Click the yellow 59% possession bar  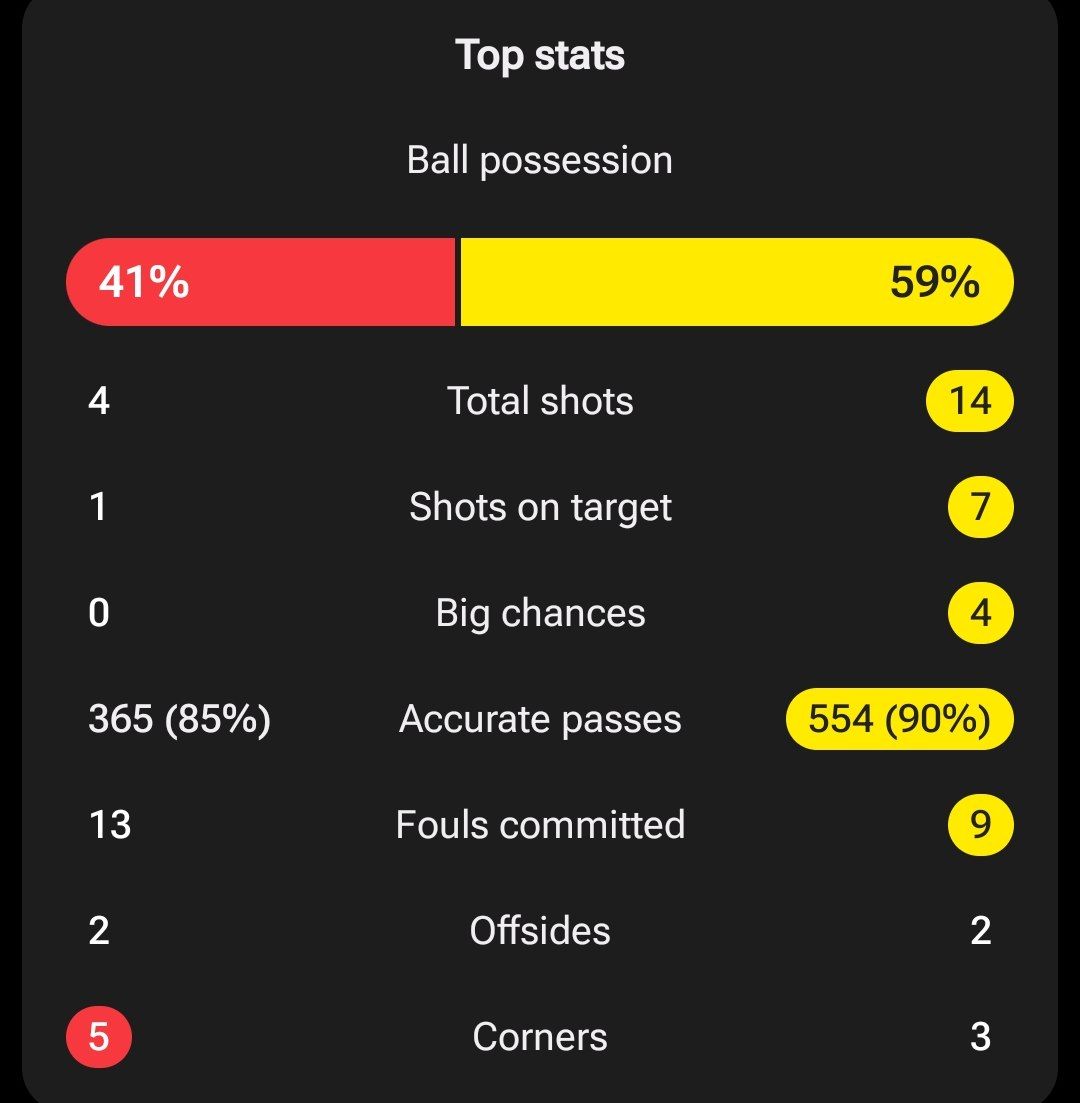click(x=736, y=282)
